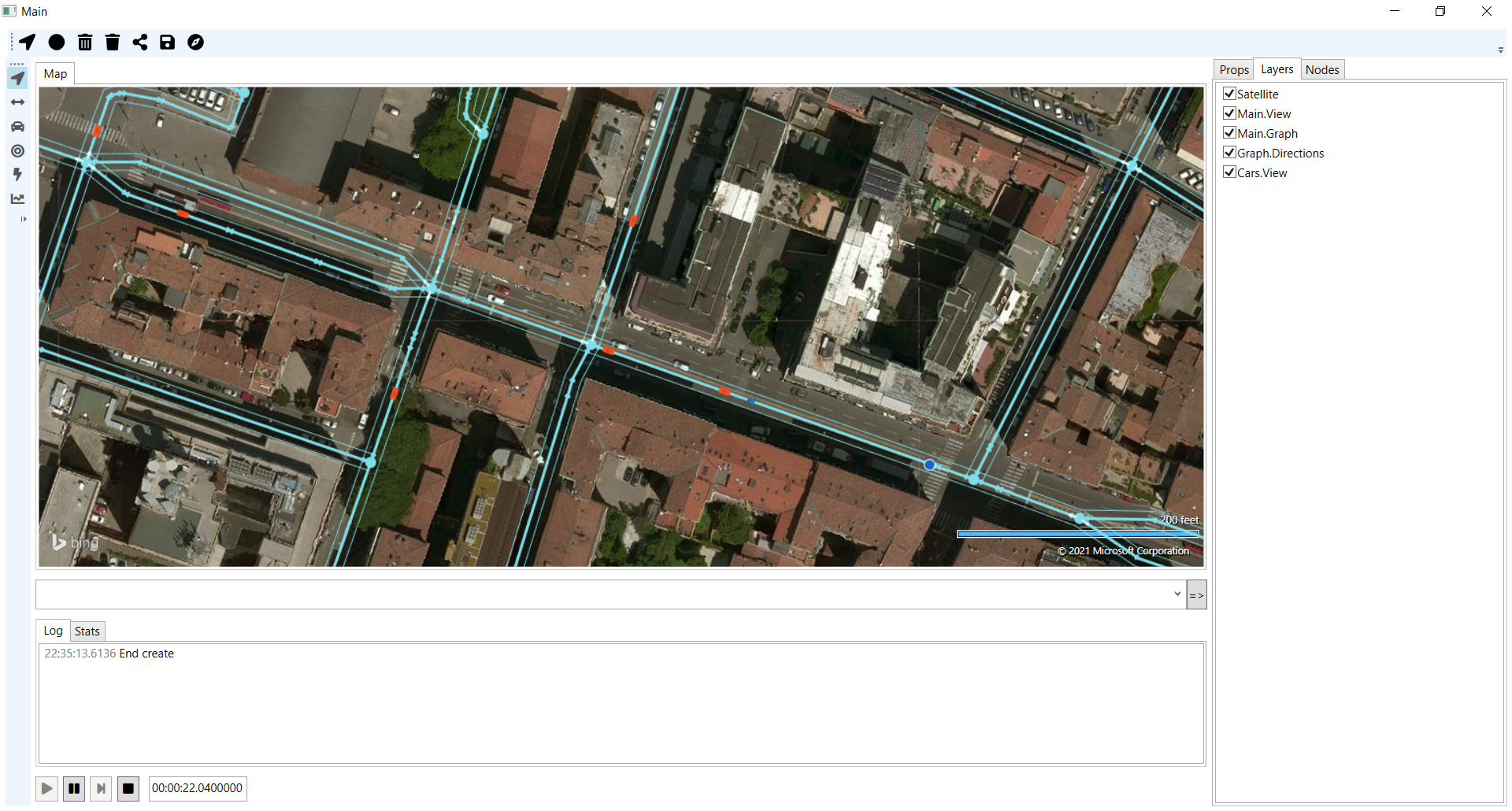Click the 'End create' log entry
Viewport: 1512px width, 811px height.
(146, 654)
